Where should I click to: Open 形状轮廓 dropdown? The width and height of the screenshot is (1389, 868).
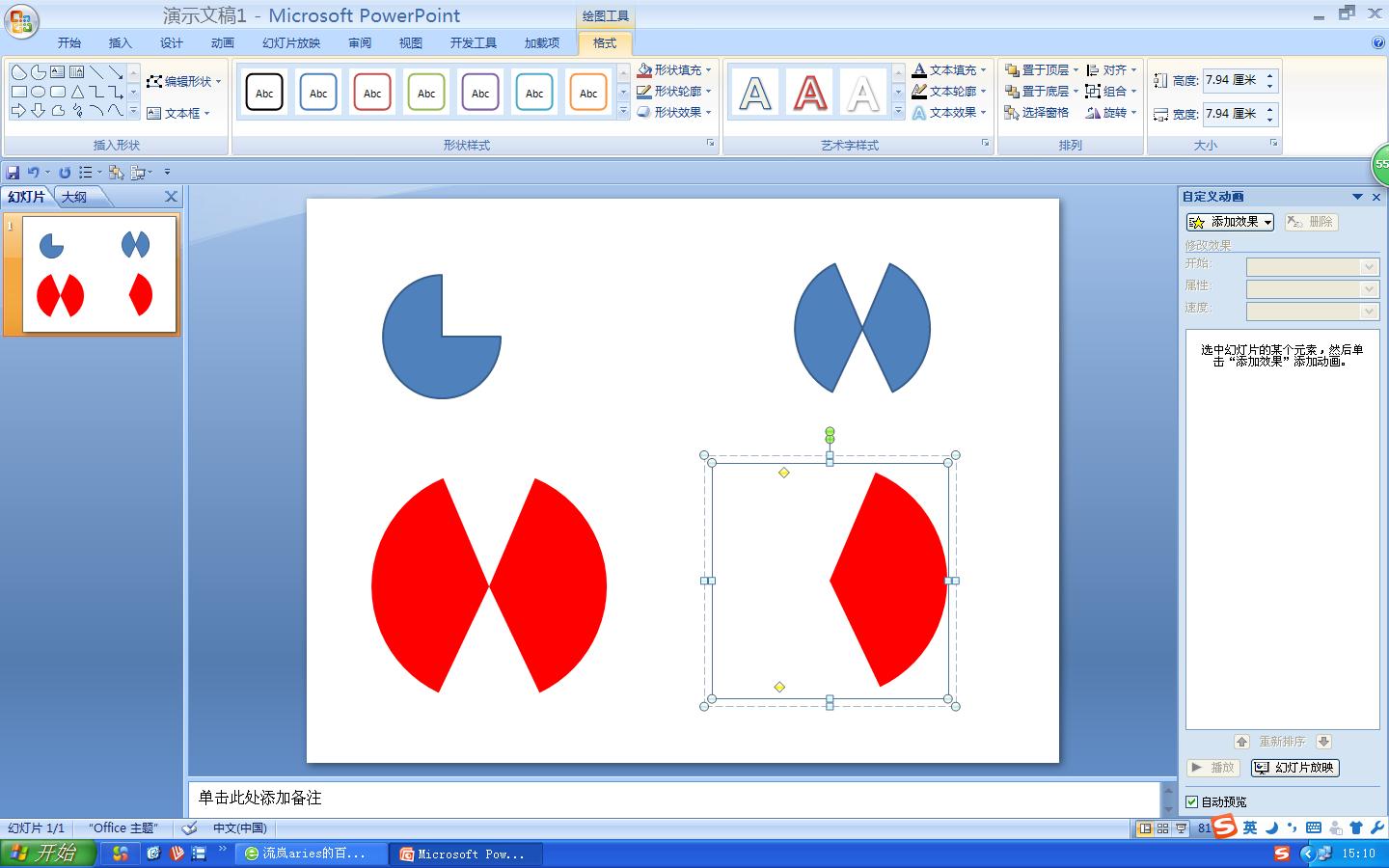tap(674, 91)
